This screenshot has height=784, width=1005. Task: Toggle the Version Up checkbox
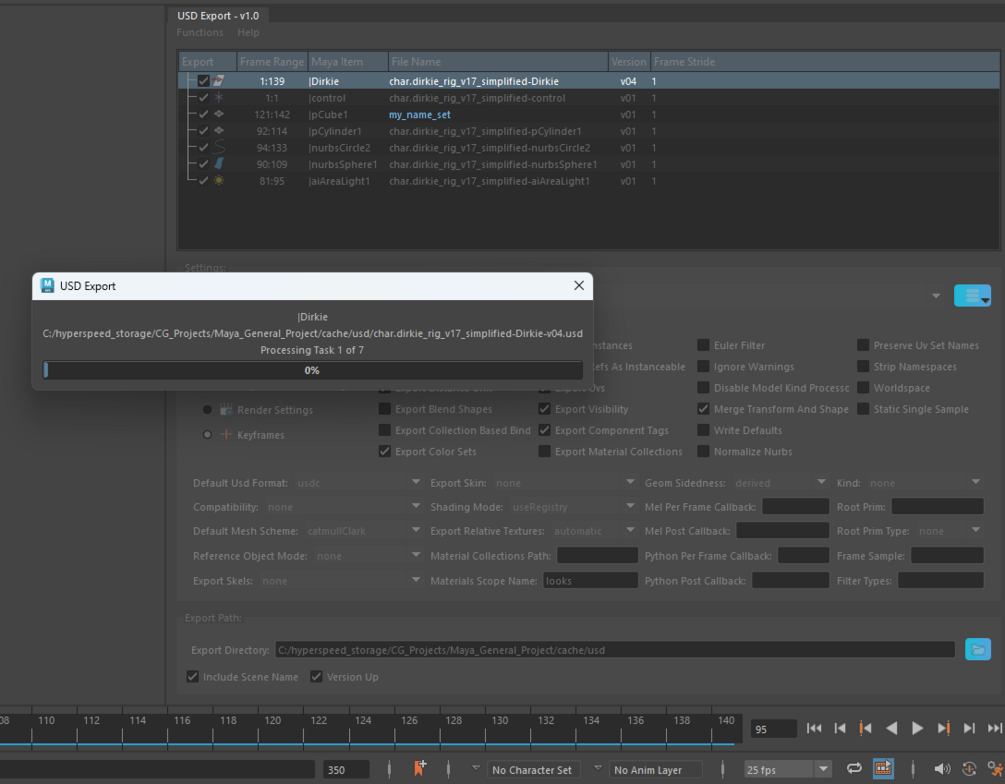coord(316,677)
